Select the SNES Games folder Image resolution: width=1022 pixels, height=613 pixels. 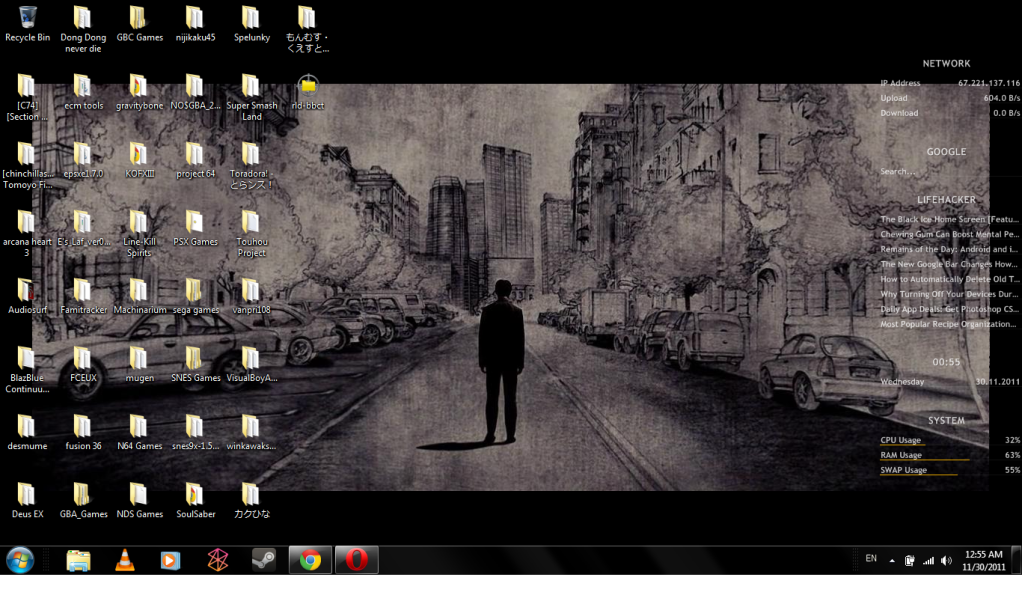[x=196, y=364]
